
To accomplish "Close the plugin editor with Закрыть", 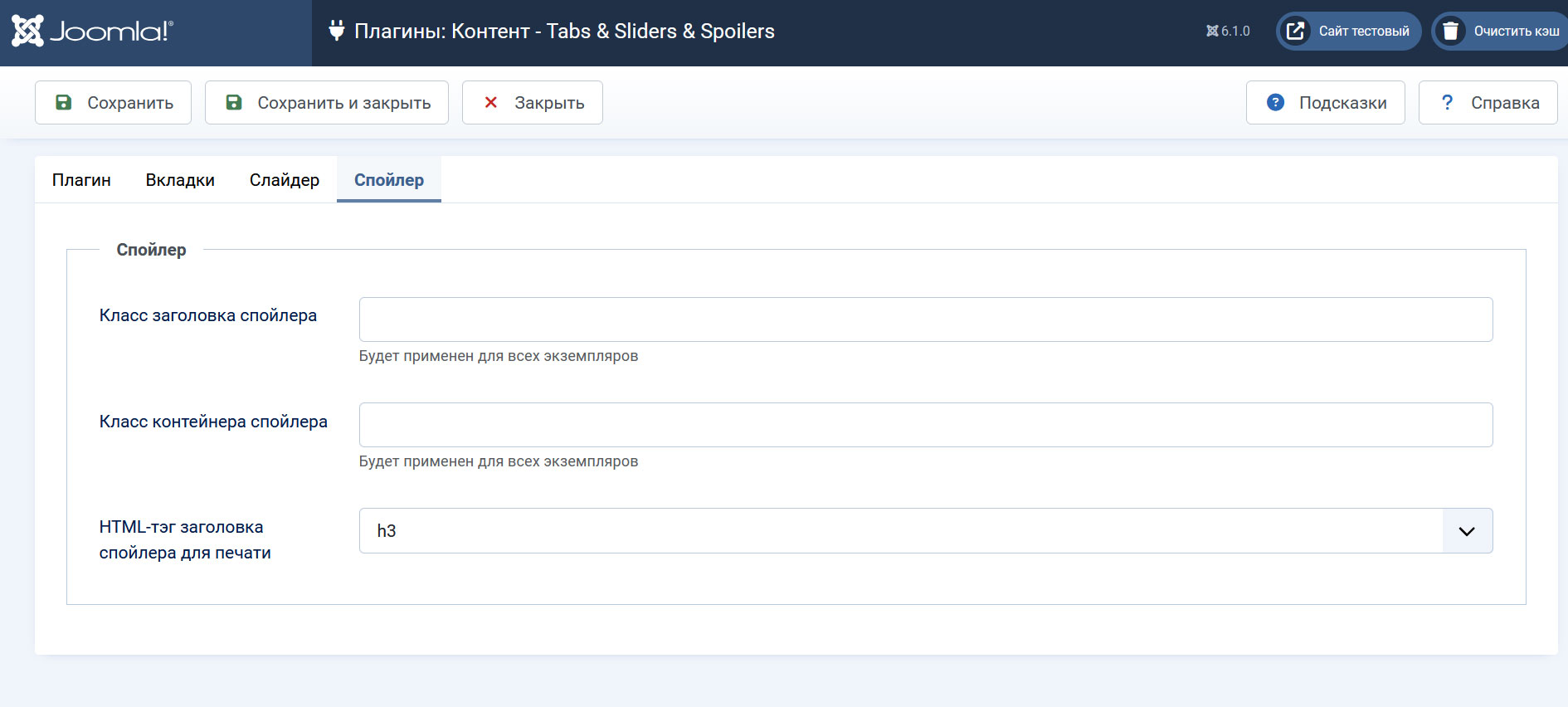I will click(x=533, y=102).
